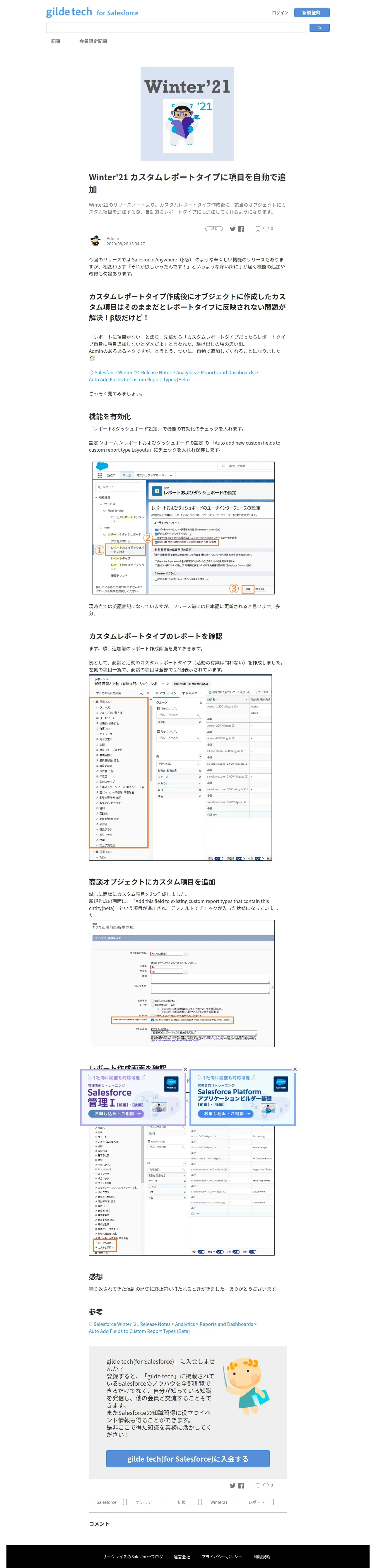Open the Release Notes link under 参考
The height and width of the screenshot is (1568, 376).
click(172, 1328)
